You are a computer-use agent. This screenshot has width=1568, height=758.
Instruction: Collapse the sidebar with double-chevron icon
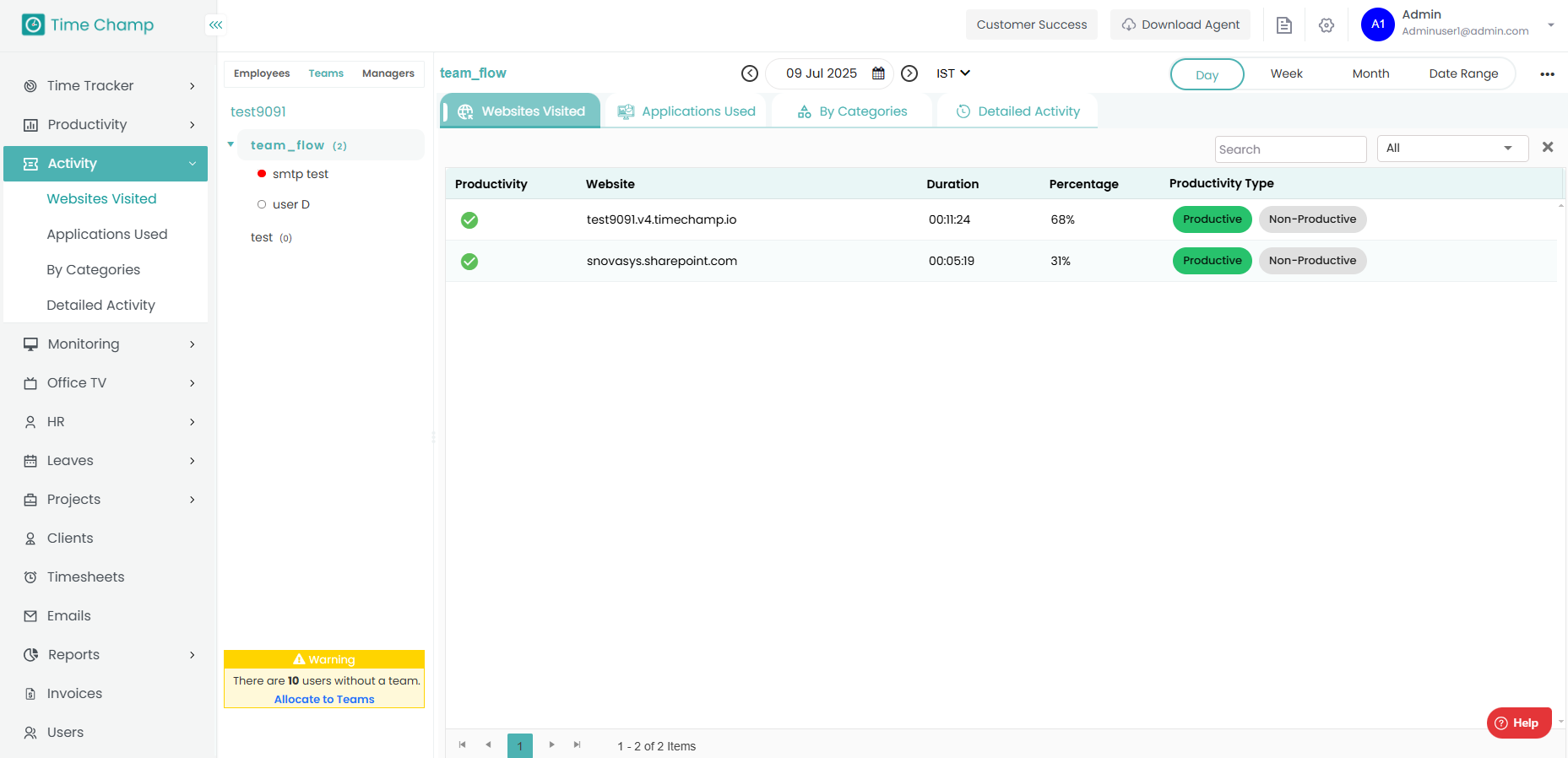click(x=216, y=25)
